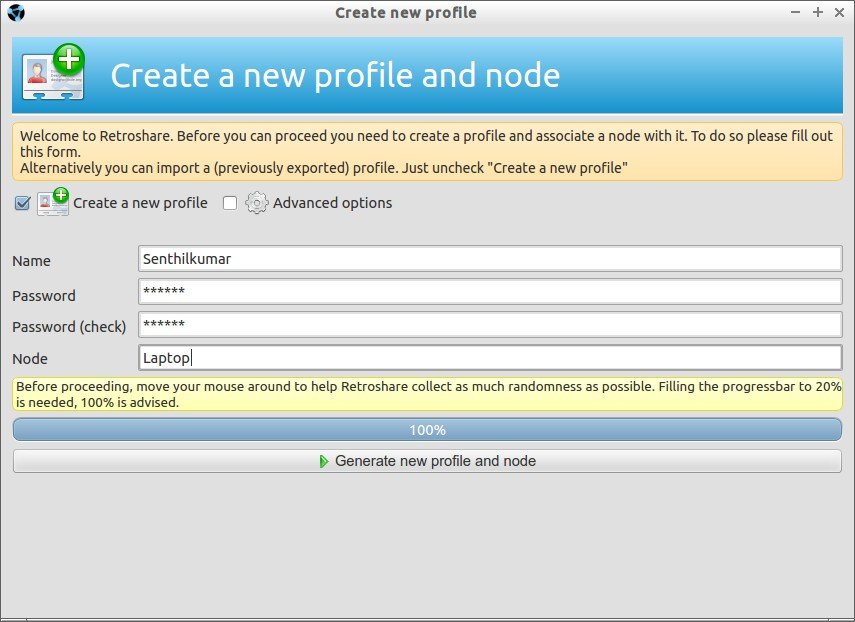Click the small new profile icon beside checkbox

pos(53,202)
